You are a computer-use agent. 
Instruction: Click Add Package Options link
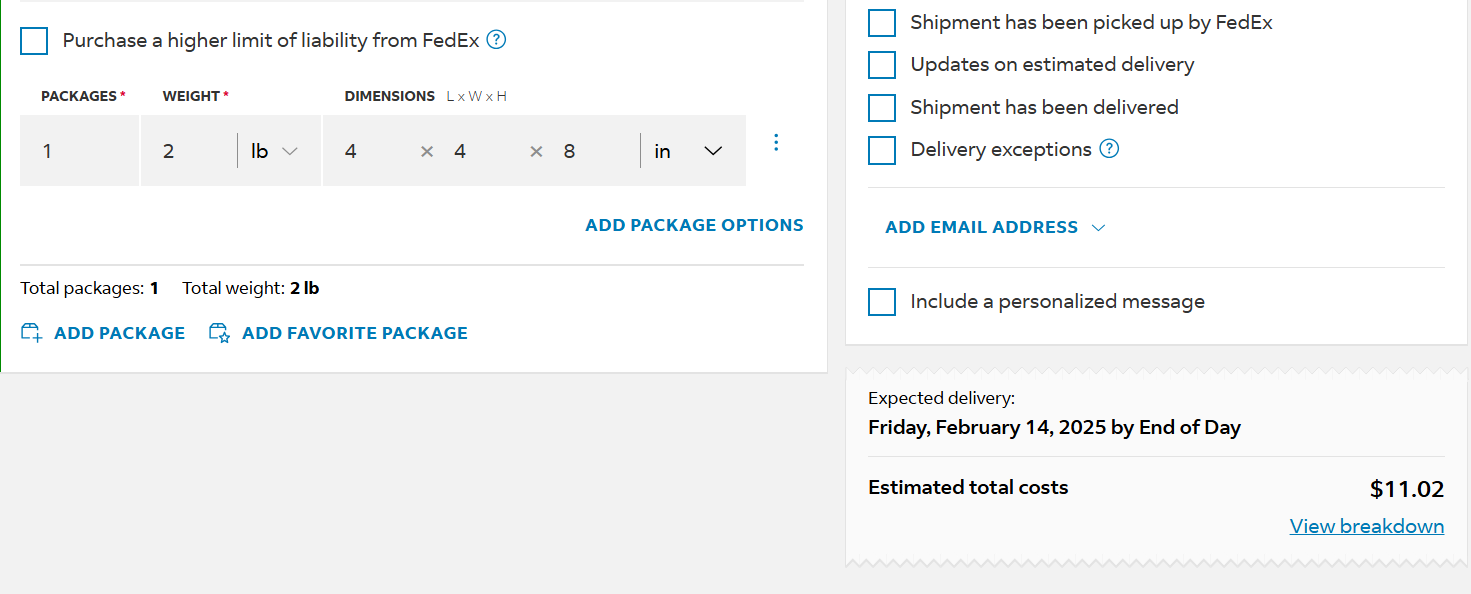[694, 225]
